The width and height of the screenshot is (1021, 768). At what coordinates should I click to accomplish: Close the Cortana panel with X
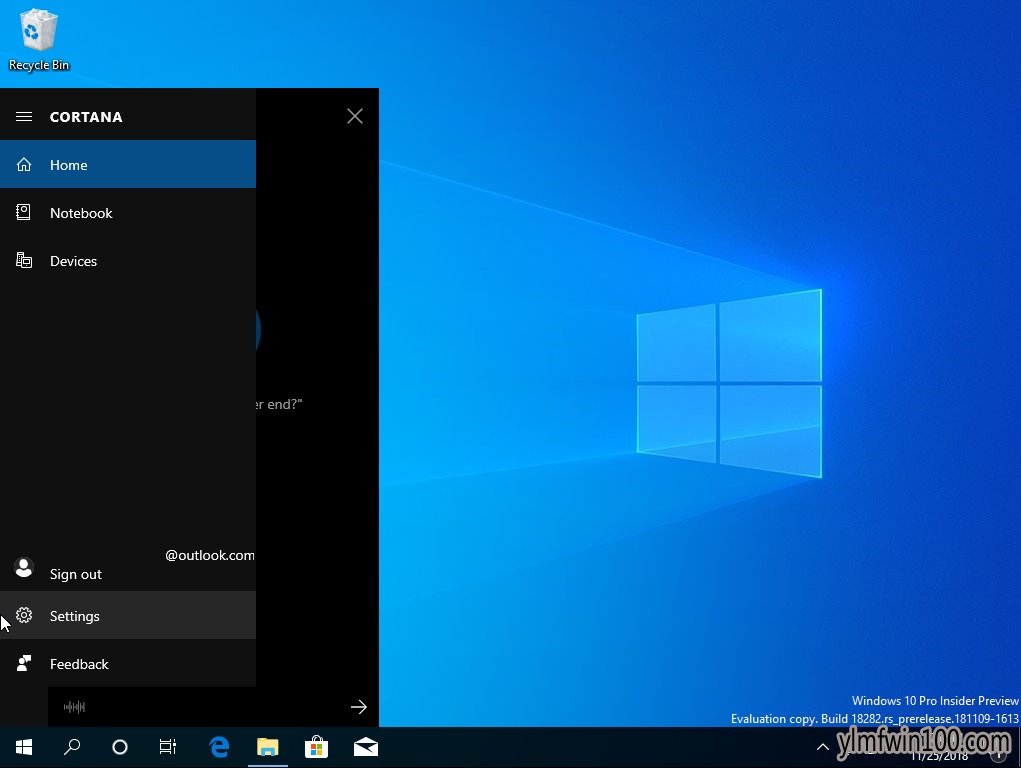tap(355, 116)
